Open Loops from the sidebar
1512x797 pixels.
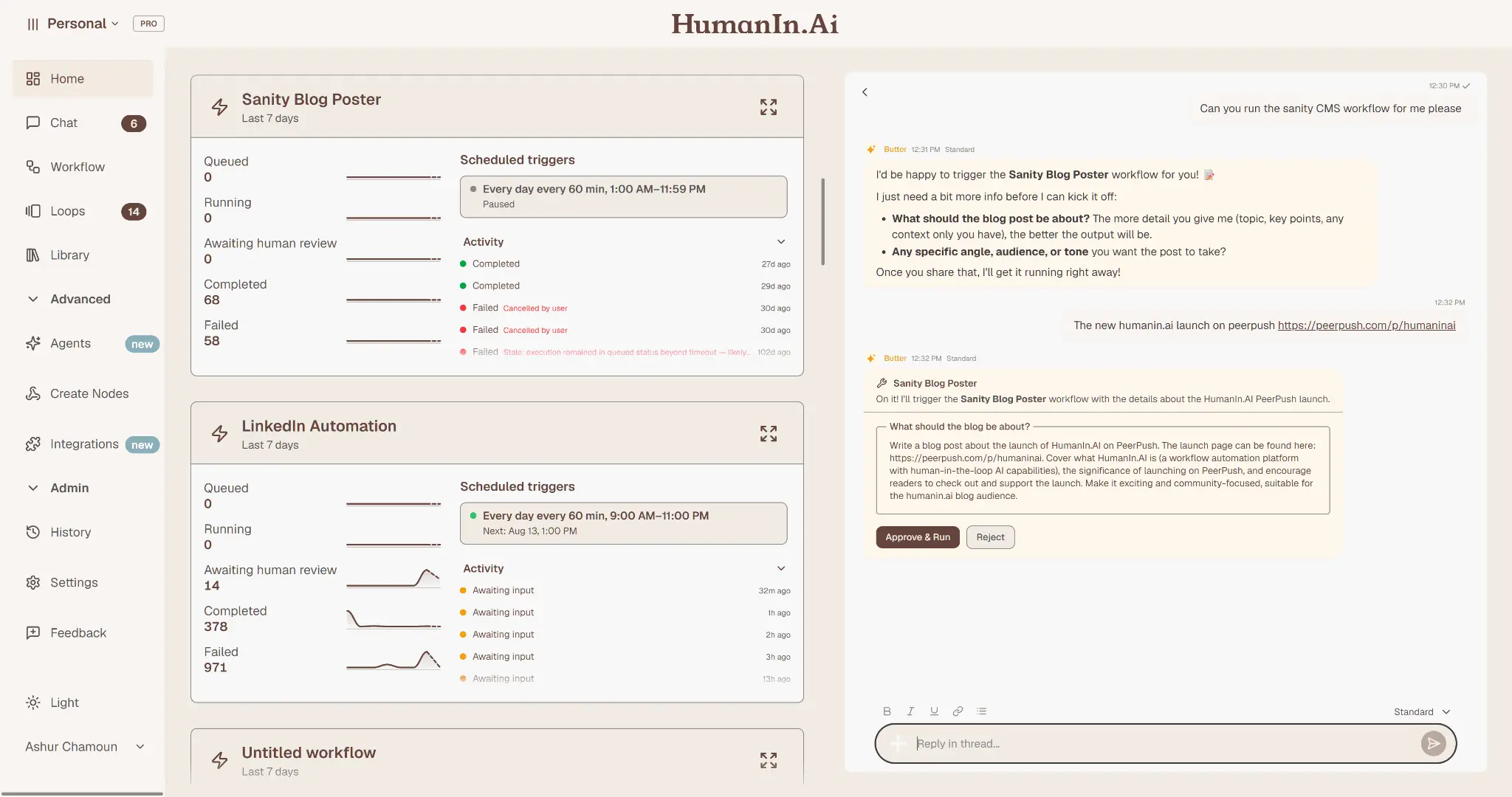[83, 211]
